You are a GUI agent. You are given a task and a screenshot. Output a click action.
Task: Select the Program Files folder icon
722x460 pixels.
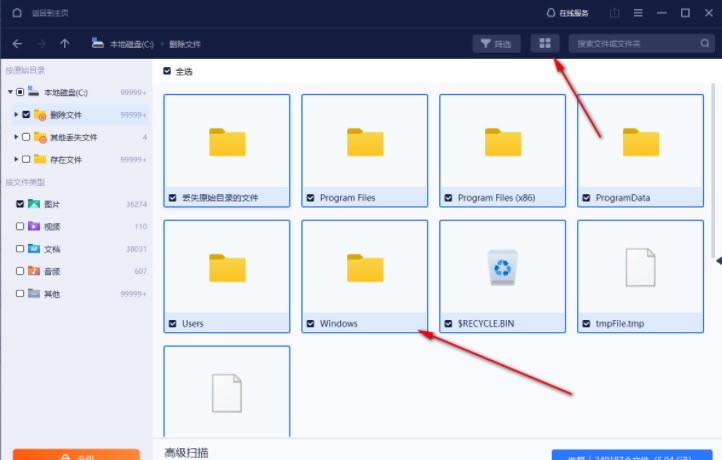coord(365,142)
